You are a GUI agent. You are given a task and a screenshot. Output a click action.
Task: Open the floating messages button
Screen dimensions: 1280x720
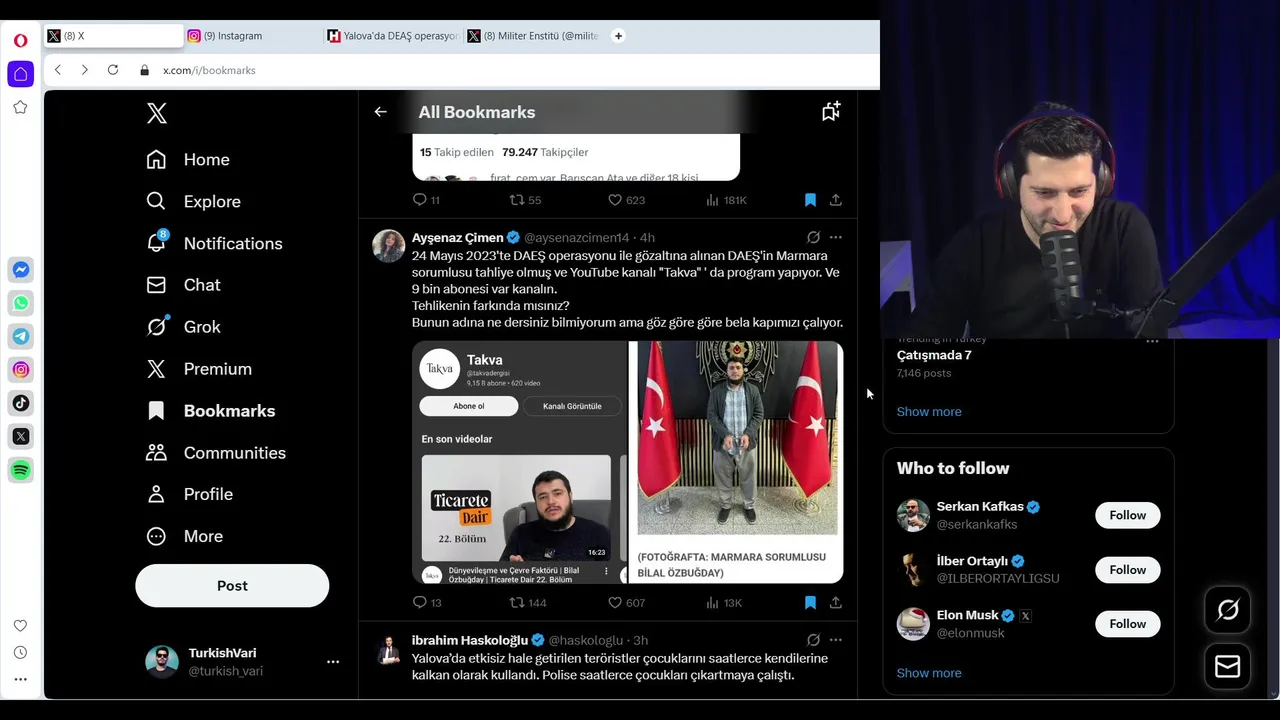pyautogui.click(x=1228, y=667)
